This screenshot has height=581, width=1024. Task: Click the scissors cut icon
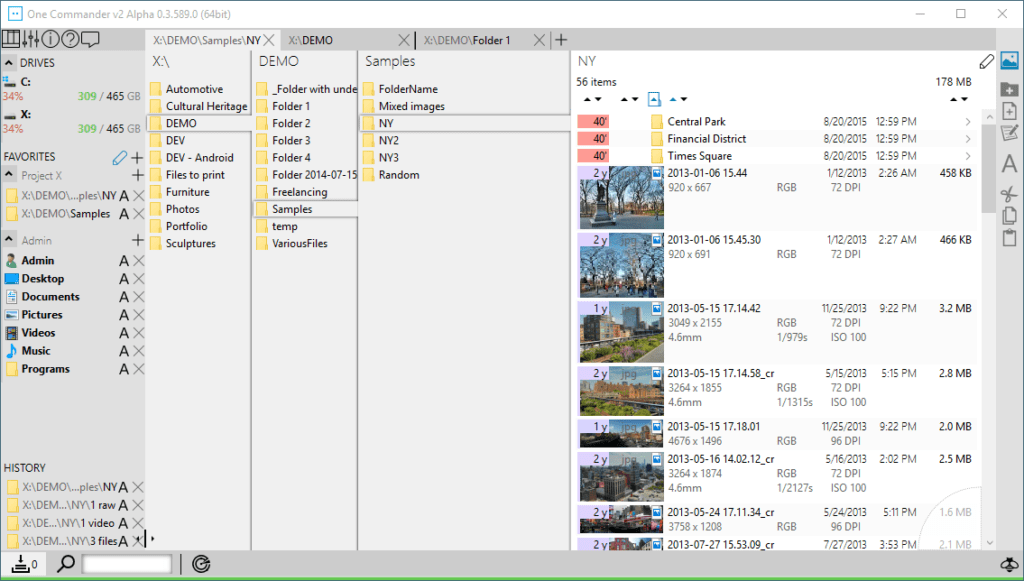point(1009,193)
